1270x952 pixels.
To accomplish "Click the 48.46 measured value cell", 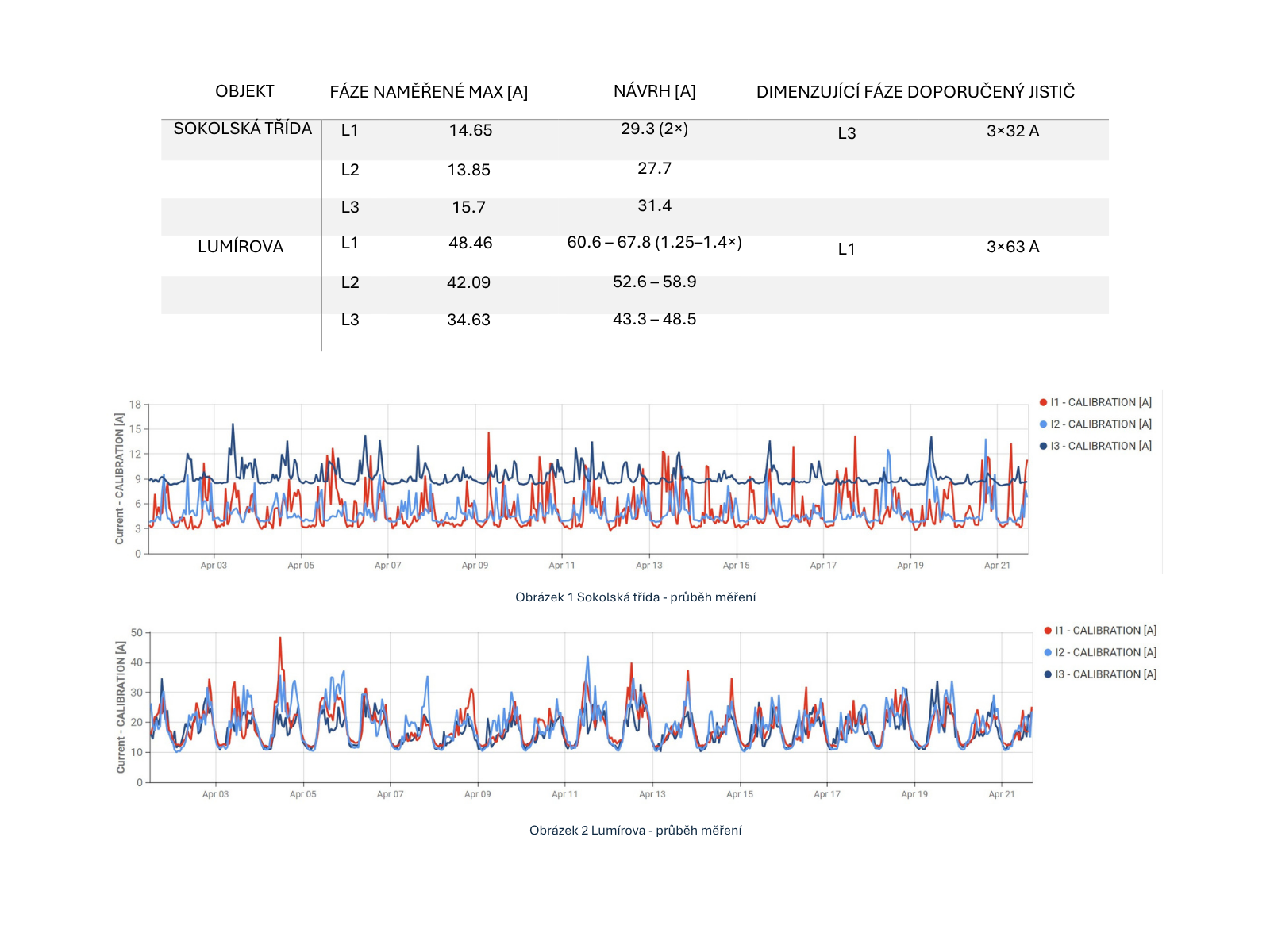I will pyautogui.click(x=471, y=243).
